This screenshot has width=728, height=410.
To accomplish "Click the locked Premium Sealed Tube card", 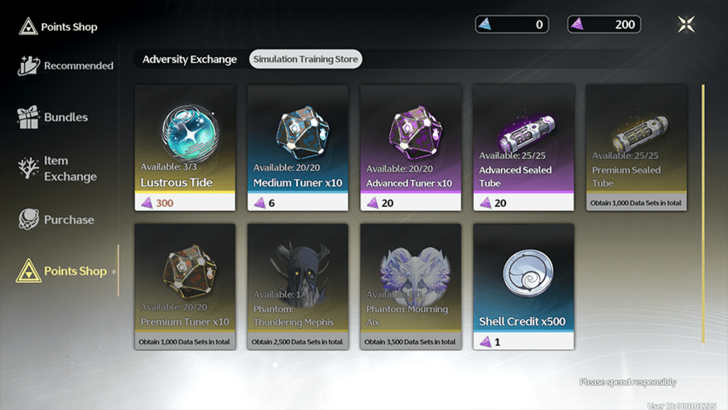I will pos(636,148).
